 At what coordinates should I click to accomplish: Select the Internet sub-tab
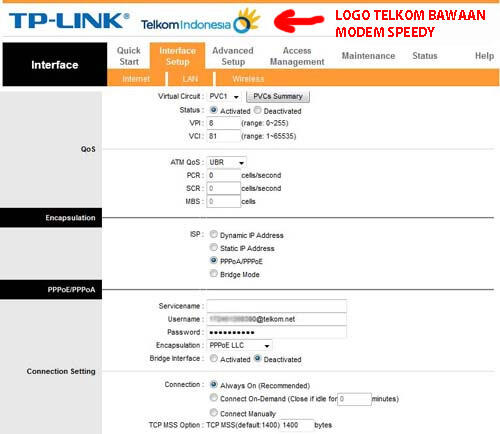(136, 79)
